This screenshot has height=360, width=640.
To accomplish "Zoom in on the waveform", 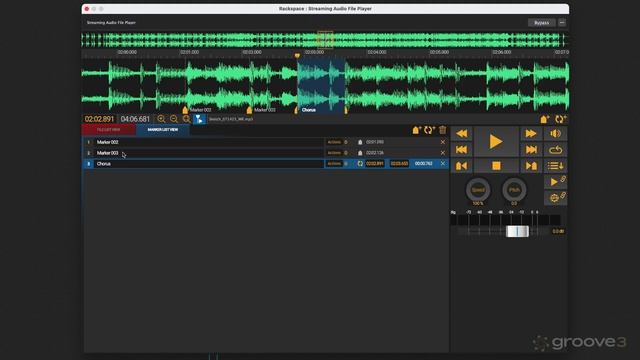I will [x=161, y=119].
